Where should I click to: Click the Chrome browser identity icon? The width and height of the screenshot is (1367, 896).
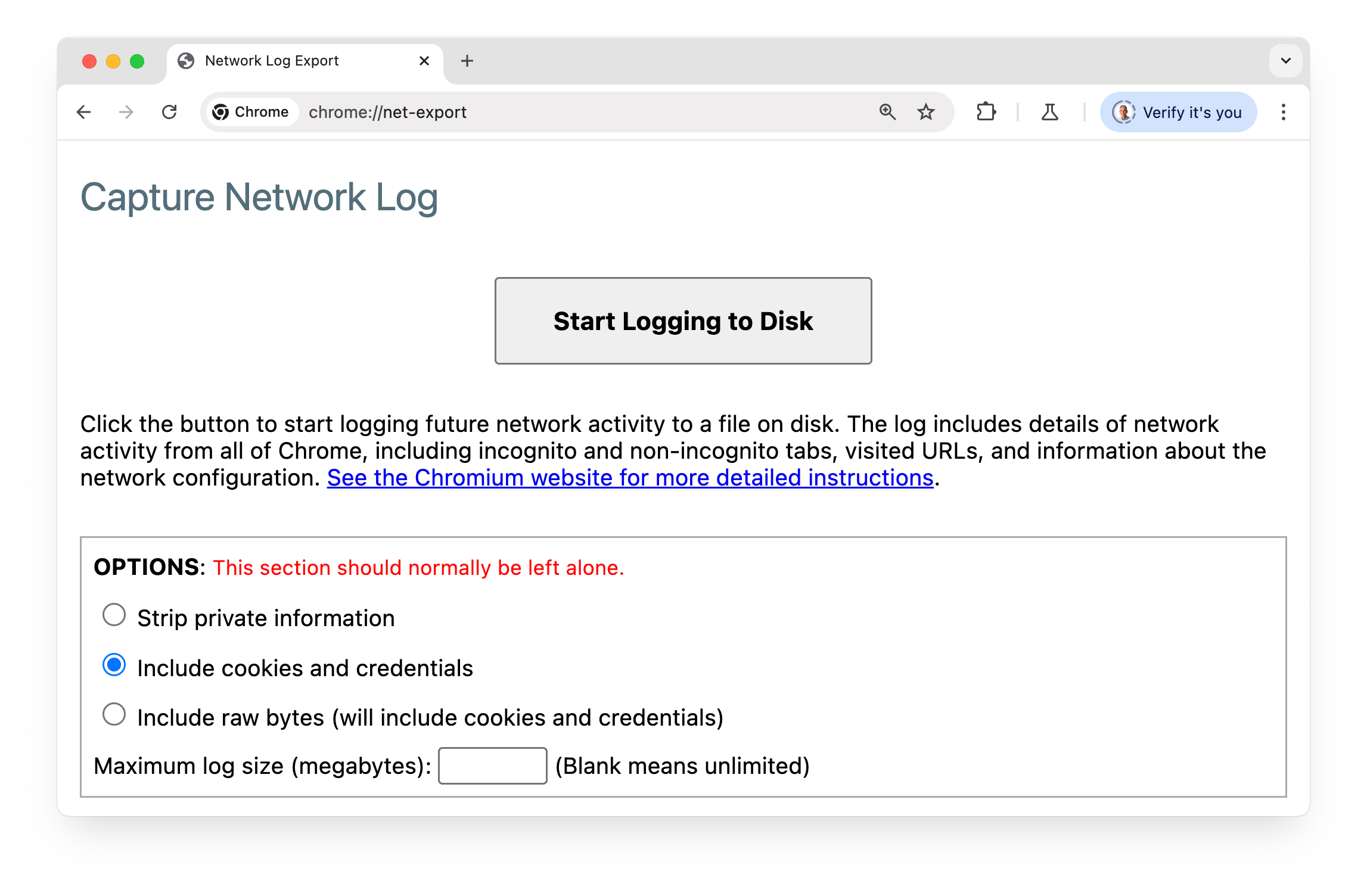point(1123,112)
